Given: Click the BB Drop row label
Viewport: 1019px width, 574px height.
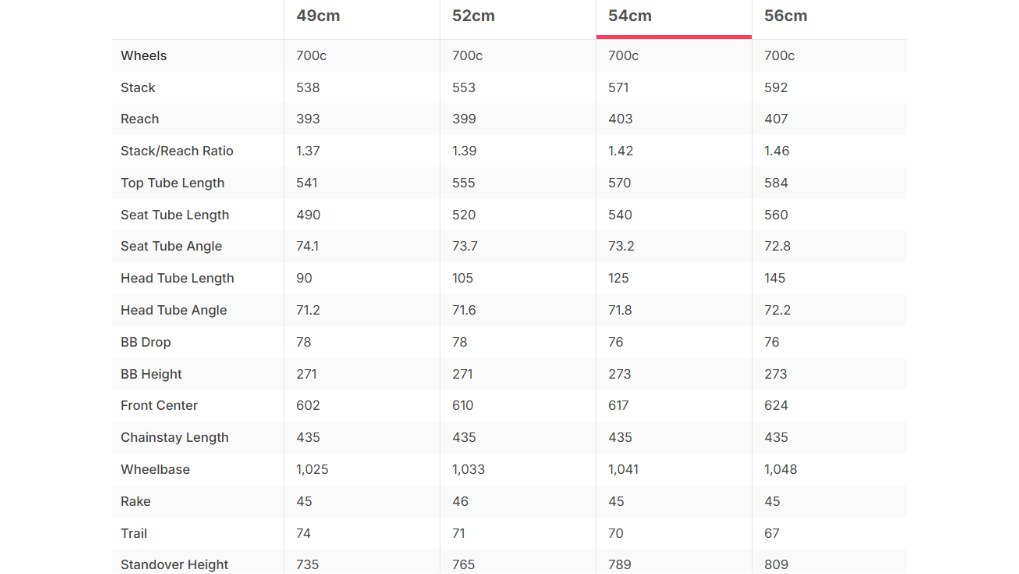Looking at the screenshot, I should tap(146, 342).
